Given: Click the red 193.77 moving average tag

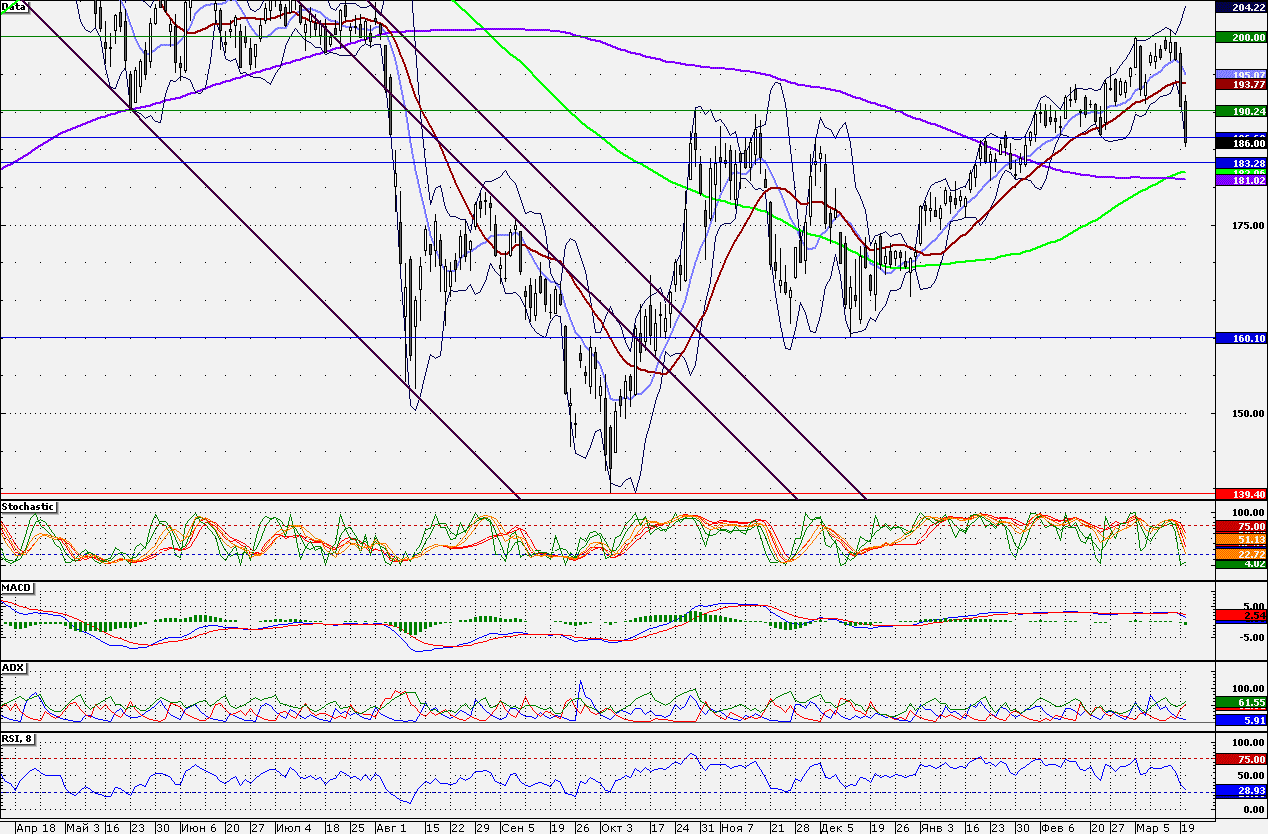Looking at the screenshot, I should click(1240, 85).
